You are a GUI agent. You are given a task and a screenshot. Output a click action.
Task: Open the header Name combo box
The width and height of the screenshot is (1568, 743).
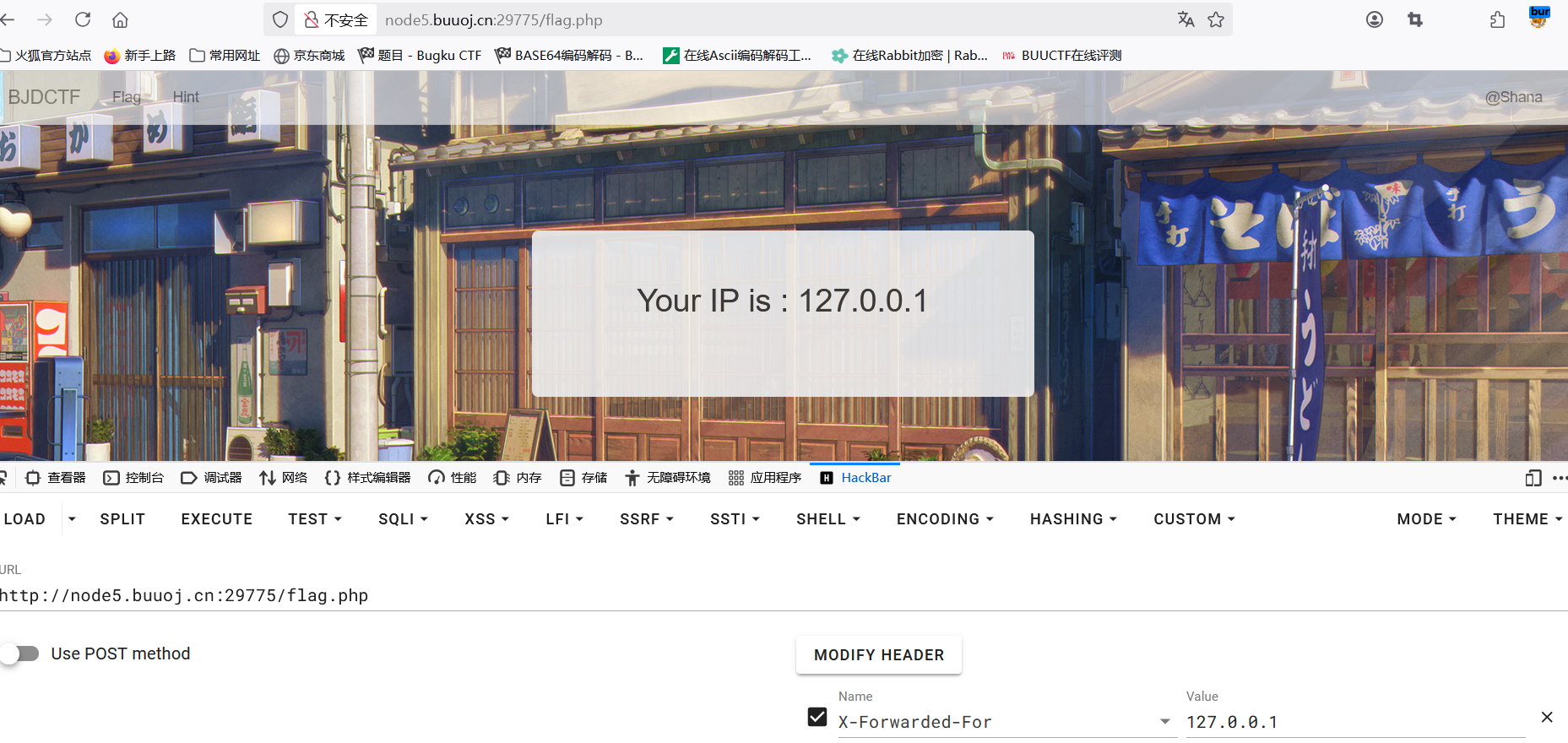click(1007, 722)
